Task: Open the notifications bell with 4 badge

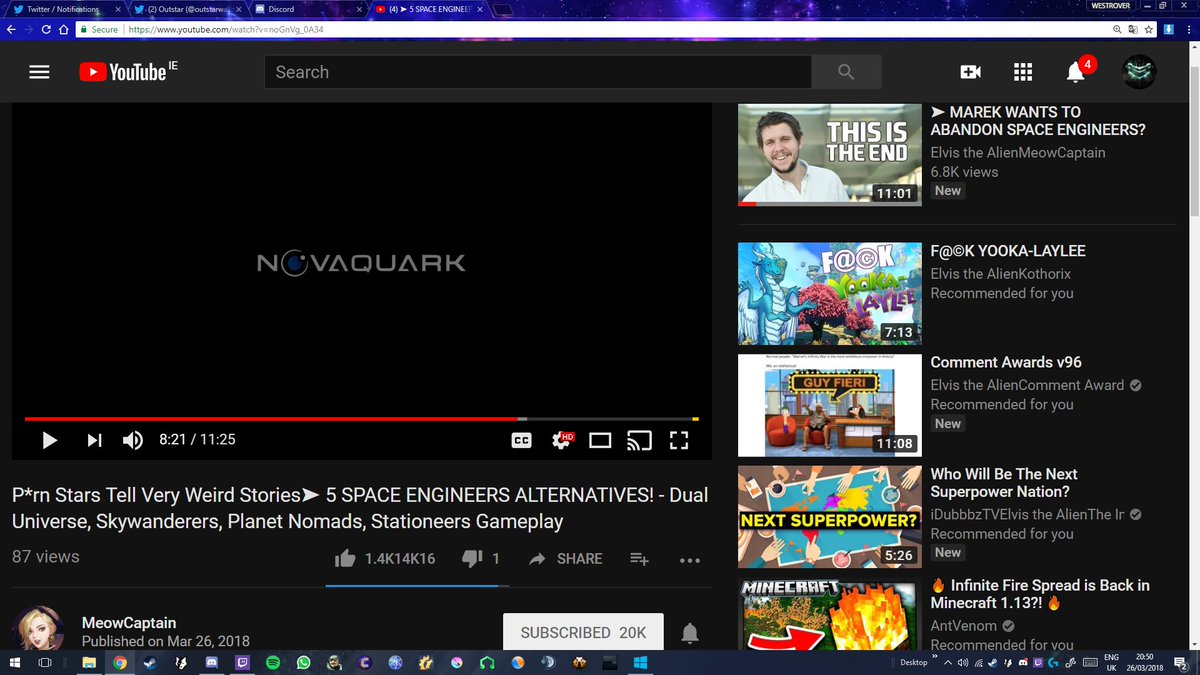Action: (x=1078, y=70)
